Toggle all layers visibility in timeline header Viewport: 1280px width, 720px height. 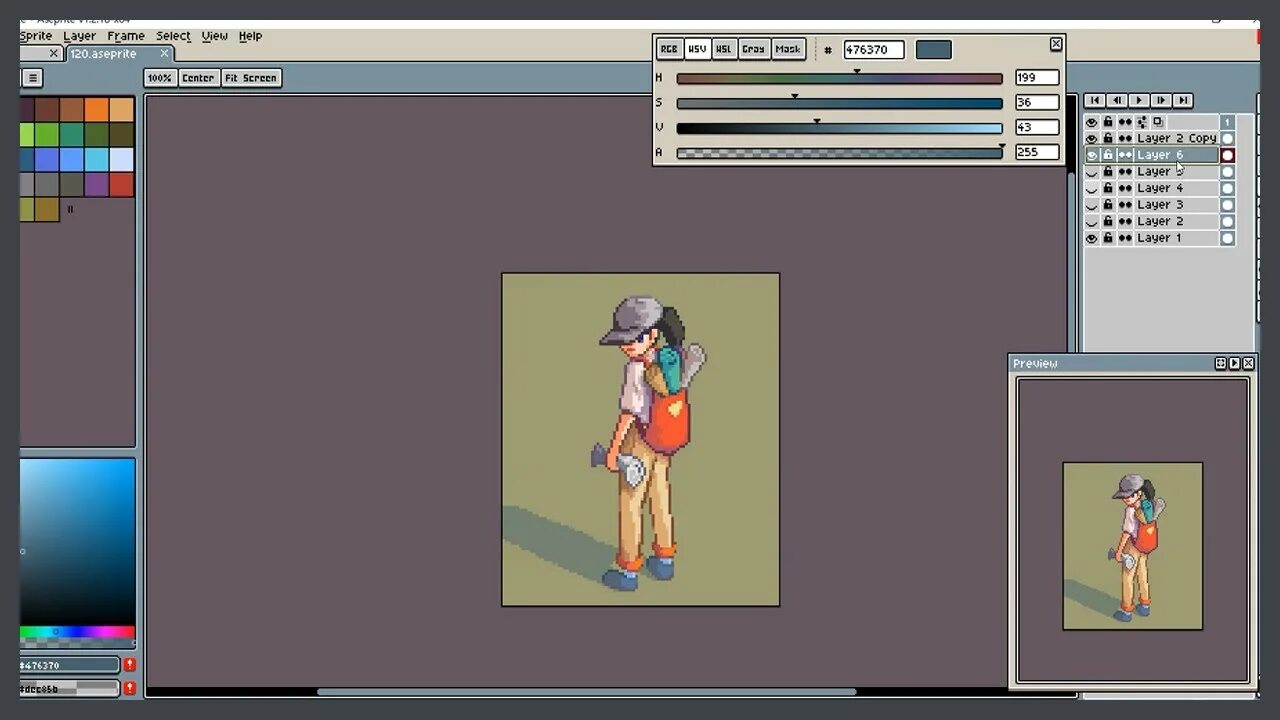1092,122
